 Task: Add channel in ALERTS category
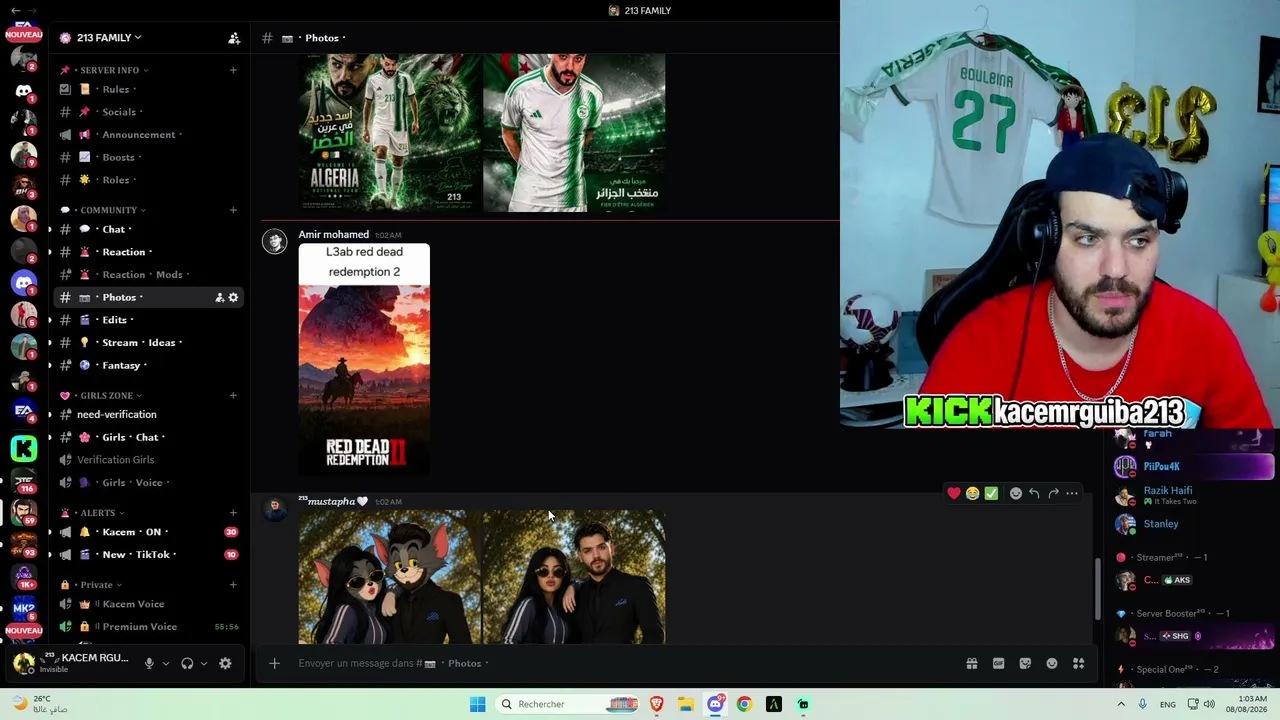pyautogui.click(x=233, y=513)
